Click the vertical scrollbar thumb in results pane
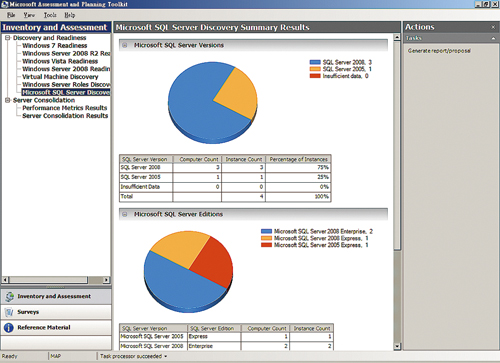Image resolution: width=500 pixels, height=363 pixels. (397, 145)
